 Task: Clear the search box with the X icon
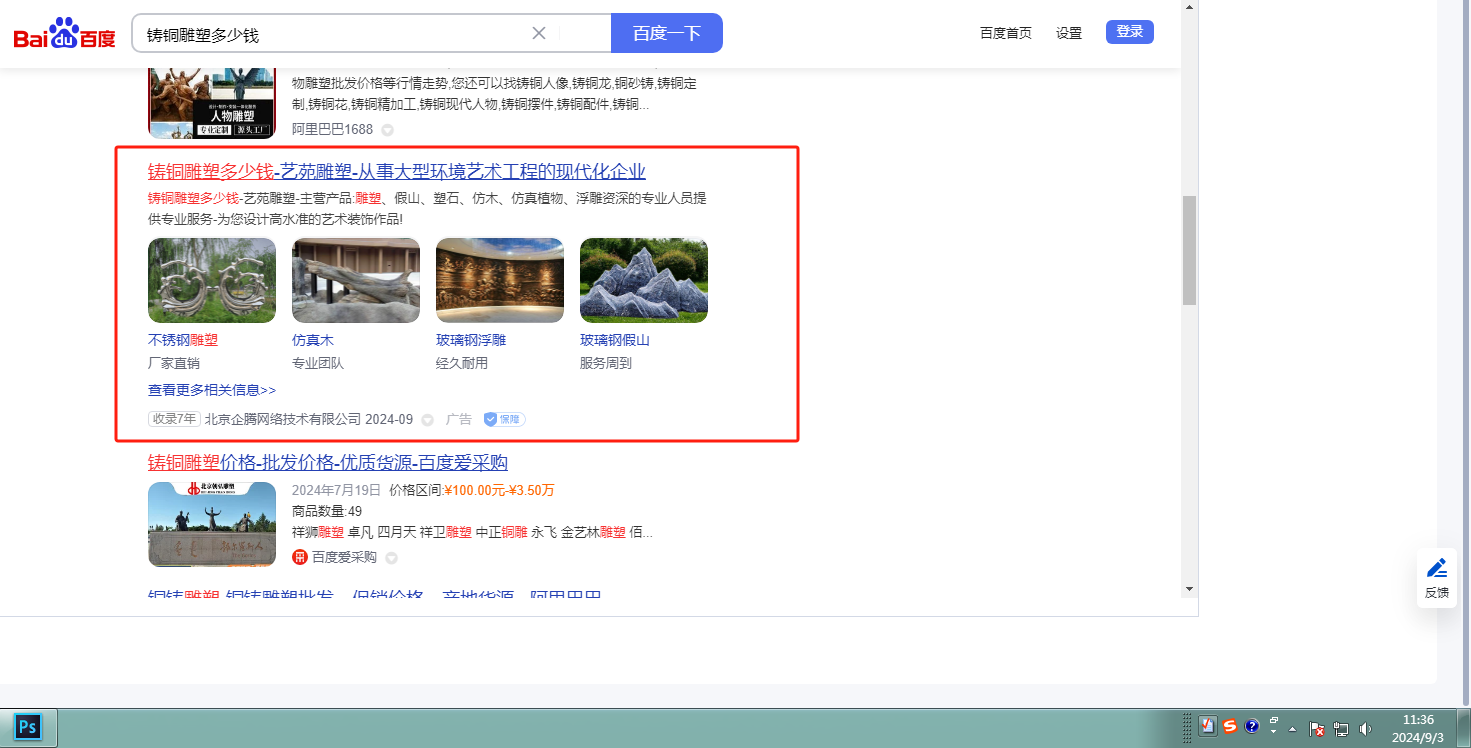click(539, 33)
